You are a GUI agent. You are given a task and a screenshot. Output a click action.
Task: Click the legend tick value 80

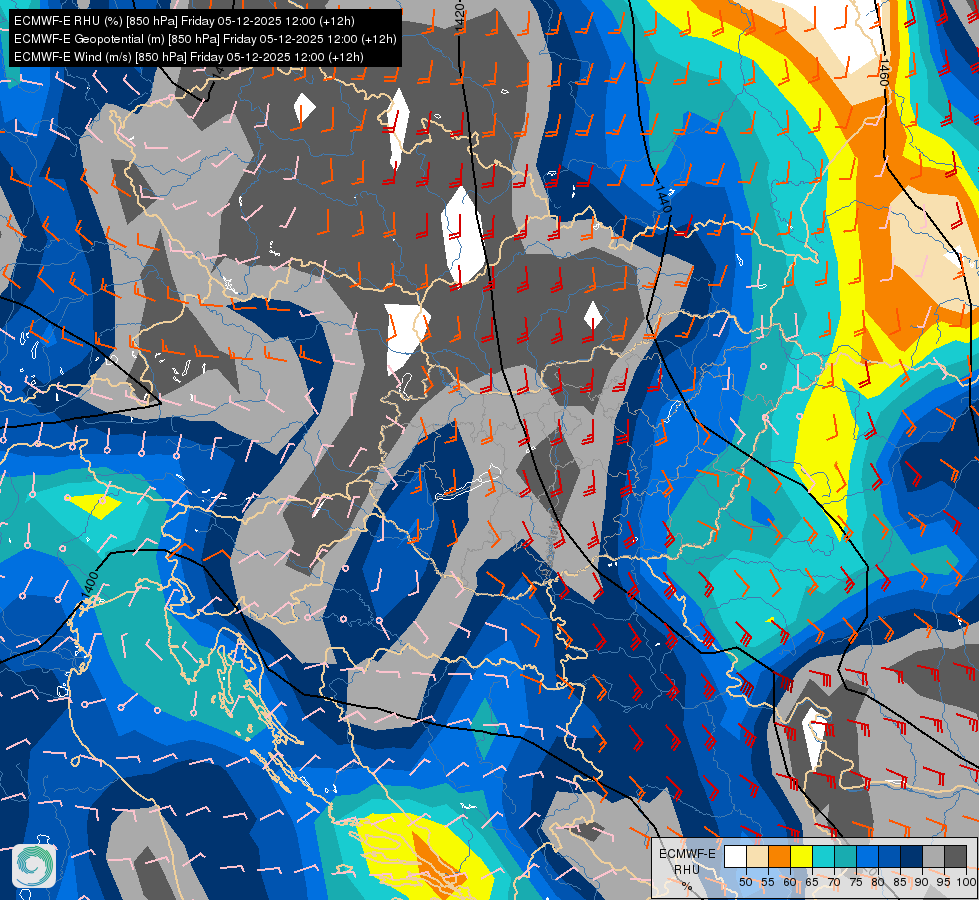tap(878, 882)
